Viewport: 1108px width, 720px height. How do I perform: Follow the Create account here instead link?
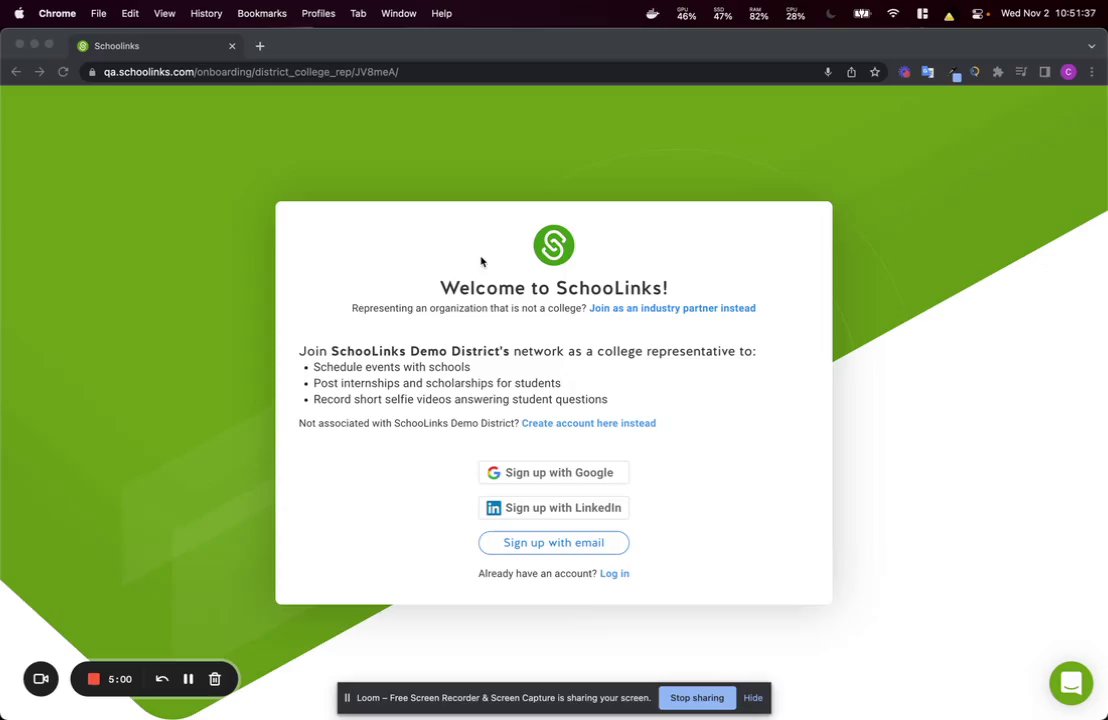pyautogui.click(x=589, y=423)
